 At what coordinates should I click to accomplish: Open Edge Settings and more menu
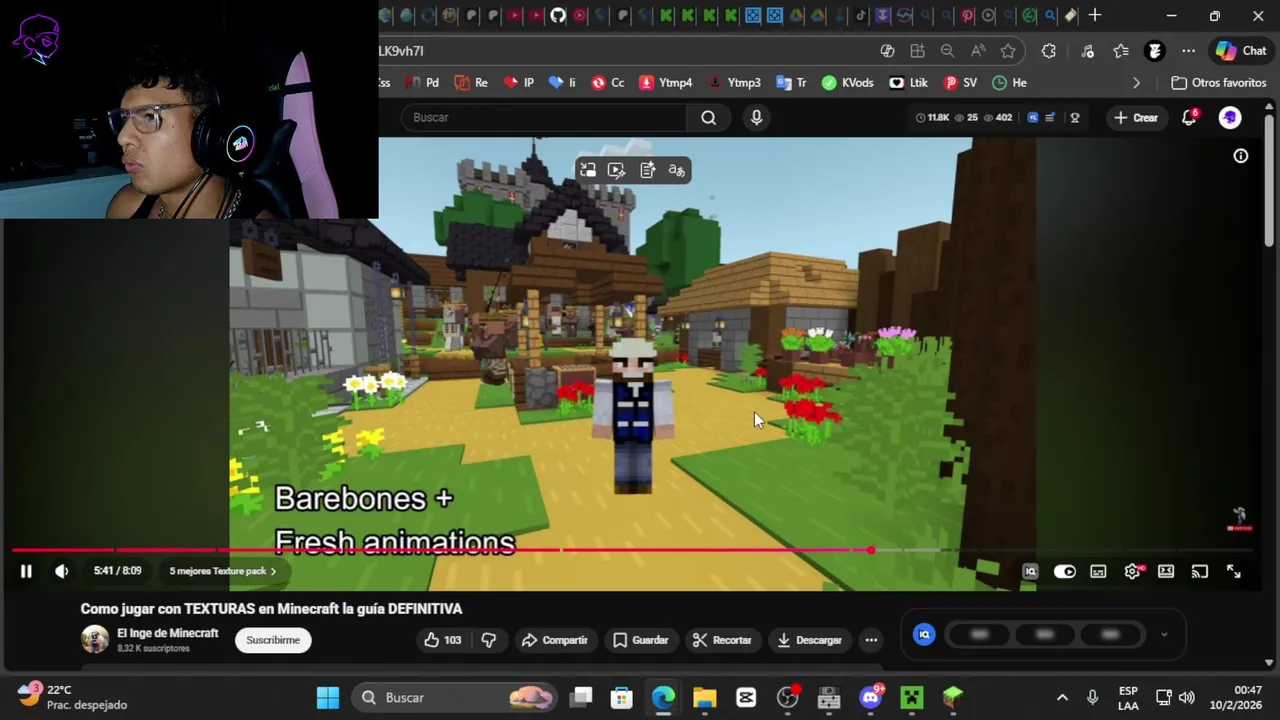click(1189, 51)
